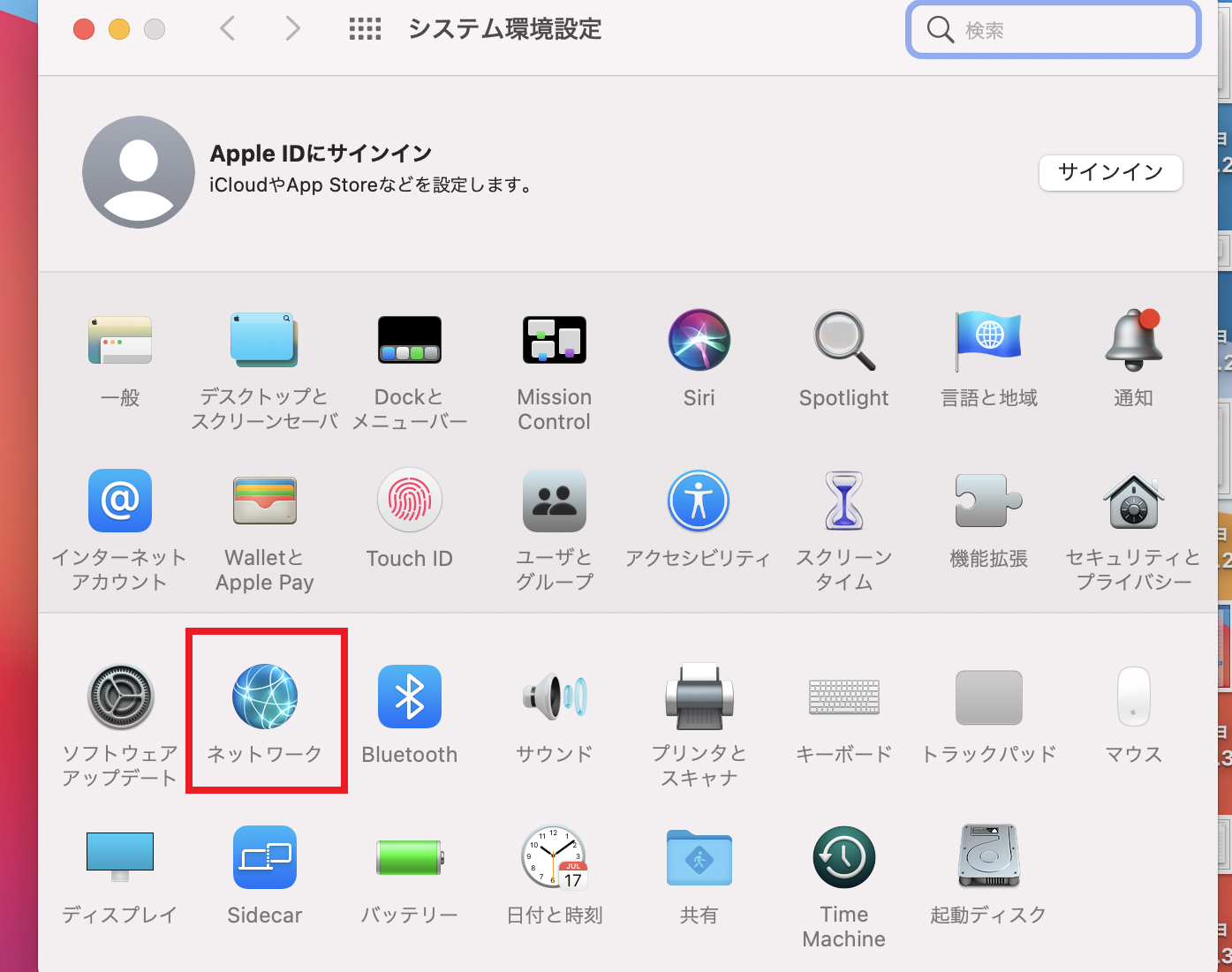Click the システム環境設定 window title
1232x972 pixels.
pos(504,29)
